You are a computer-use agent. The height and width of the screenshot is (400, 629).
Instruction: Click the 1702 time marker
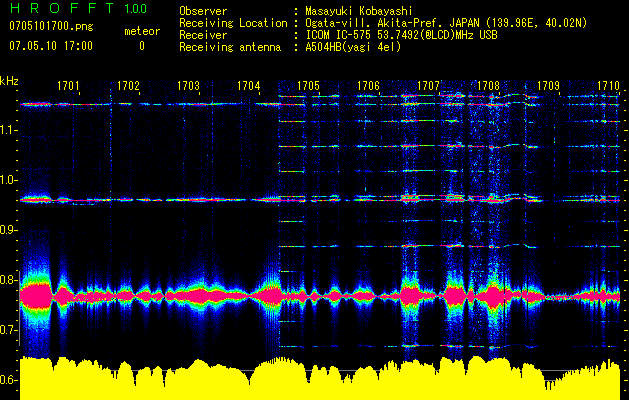[x=128, y=85]
